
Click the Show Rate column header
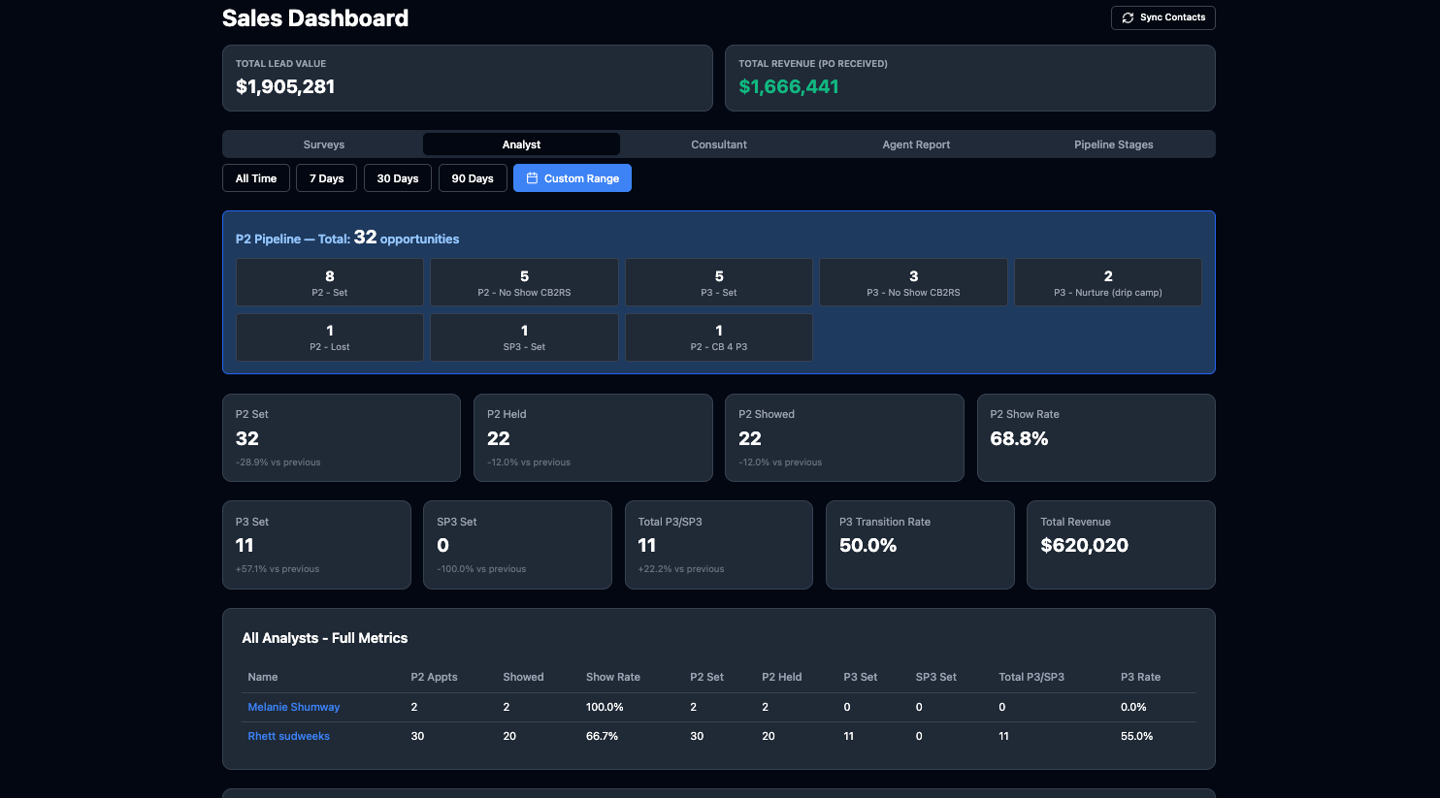613,677
